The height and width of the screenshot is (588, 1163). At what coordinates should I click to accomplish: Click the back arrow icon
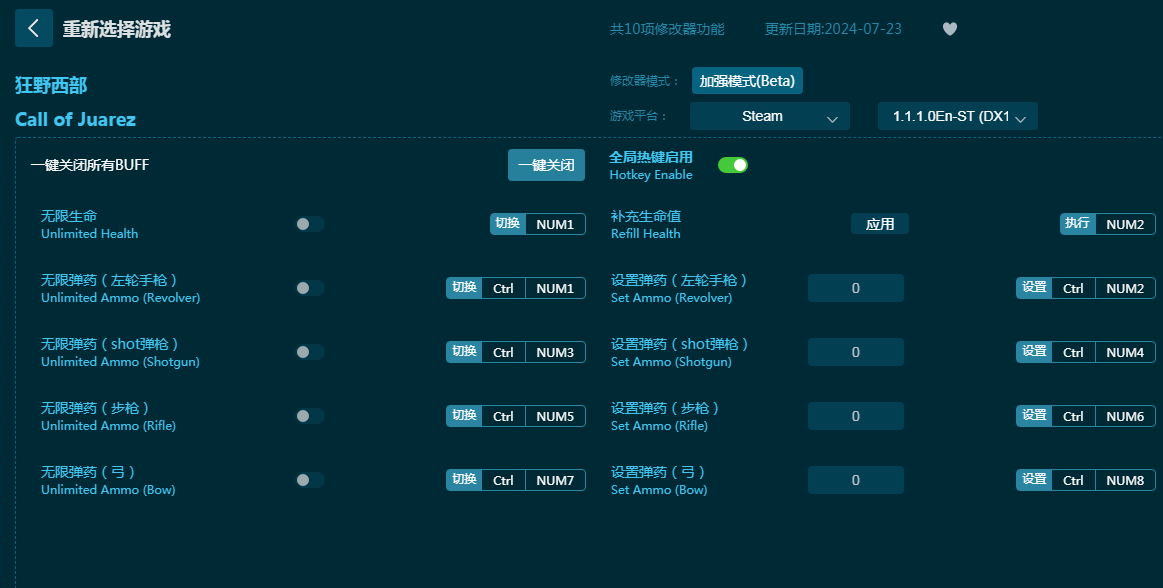coord(33,28)
